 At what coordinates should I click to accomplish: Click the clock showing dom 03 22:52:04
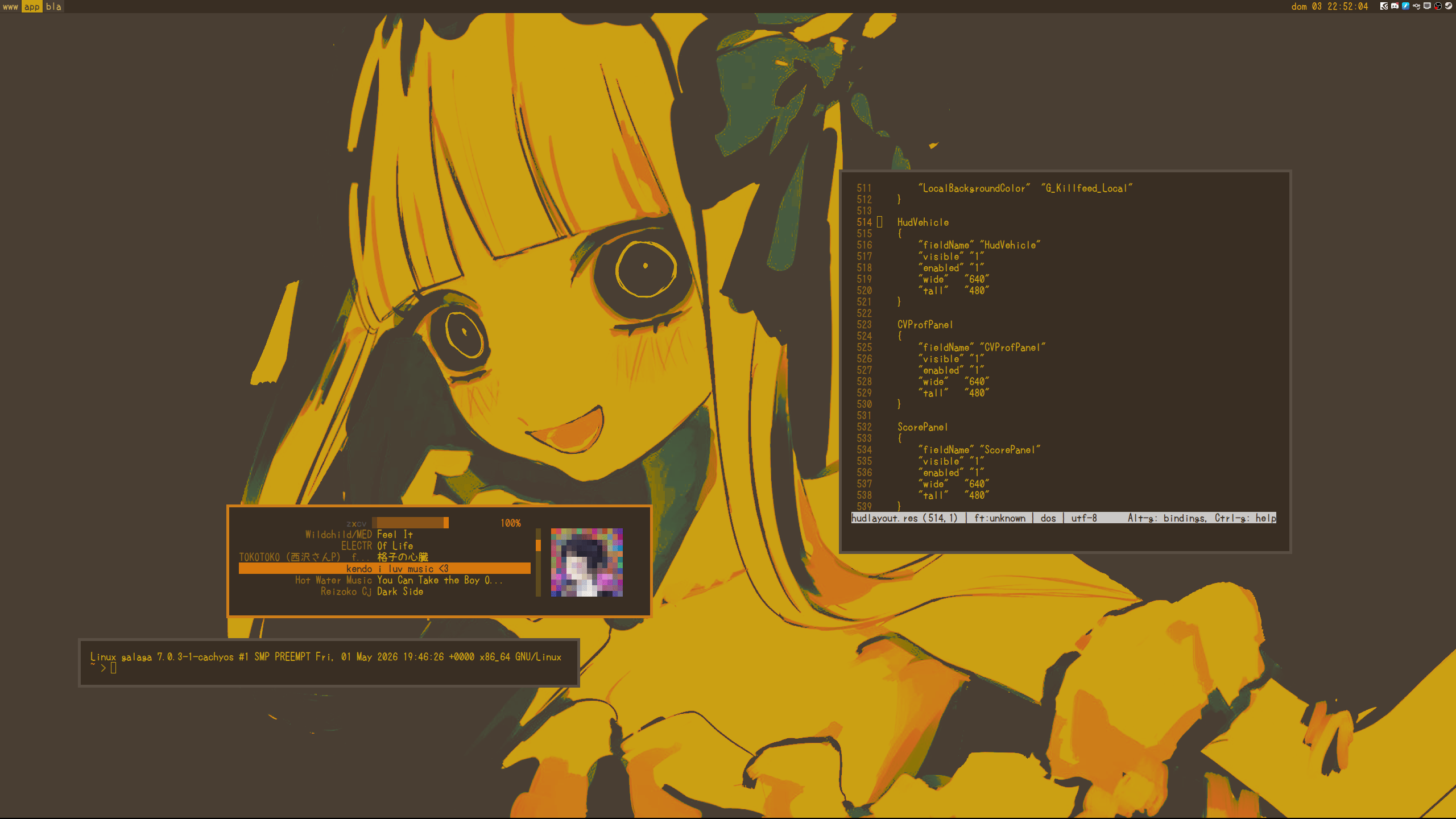click(x=1330, y=7)
